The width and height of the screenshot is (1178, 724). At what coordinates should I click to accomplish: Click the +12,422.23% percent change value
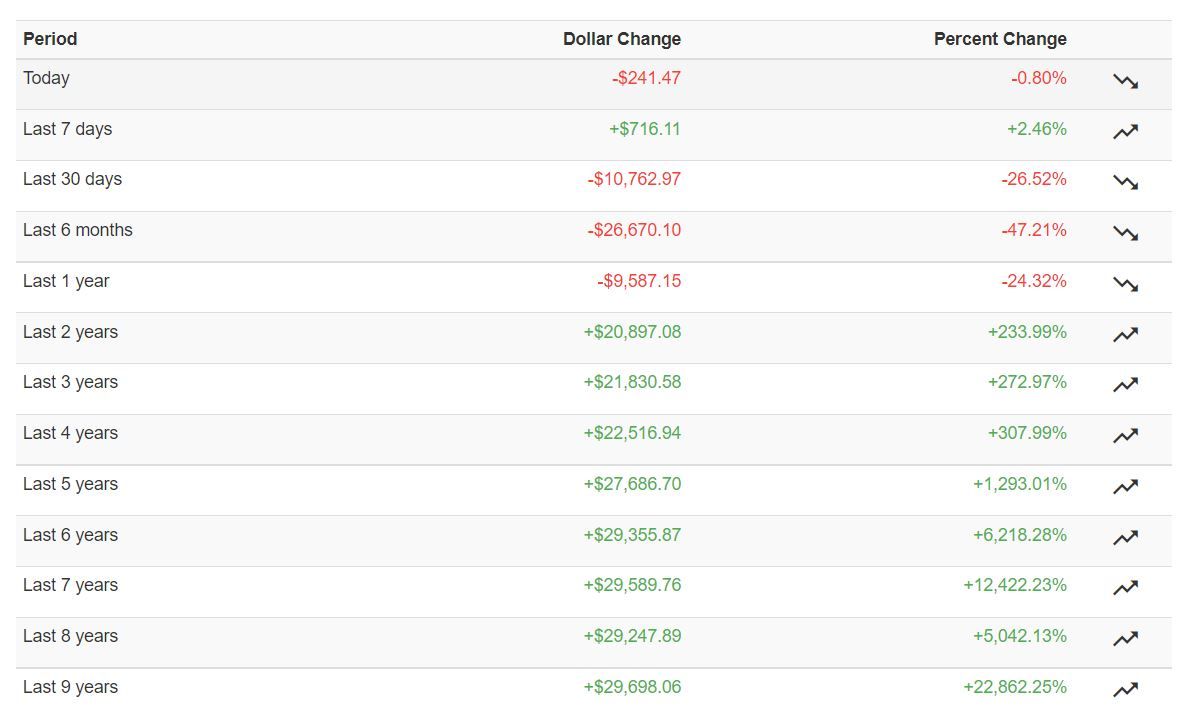point(1015,585)
